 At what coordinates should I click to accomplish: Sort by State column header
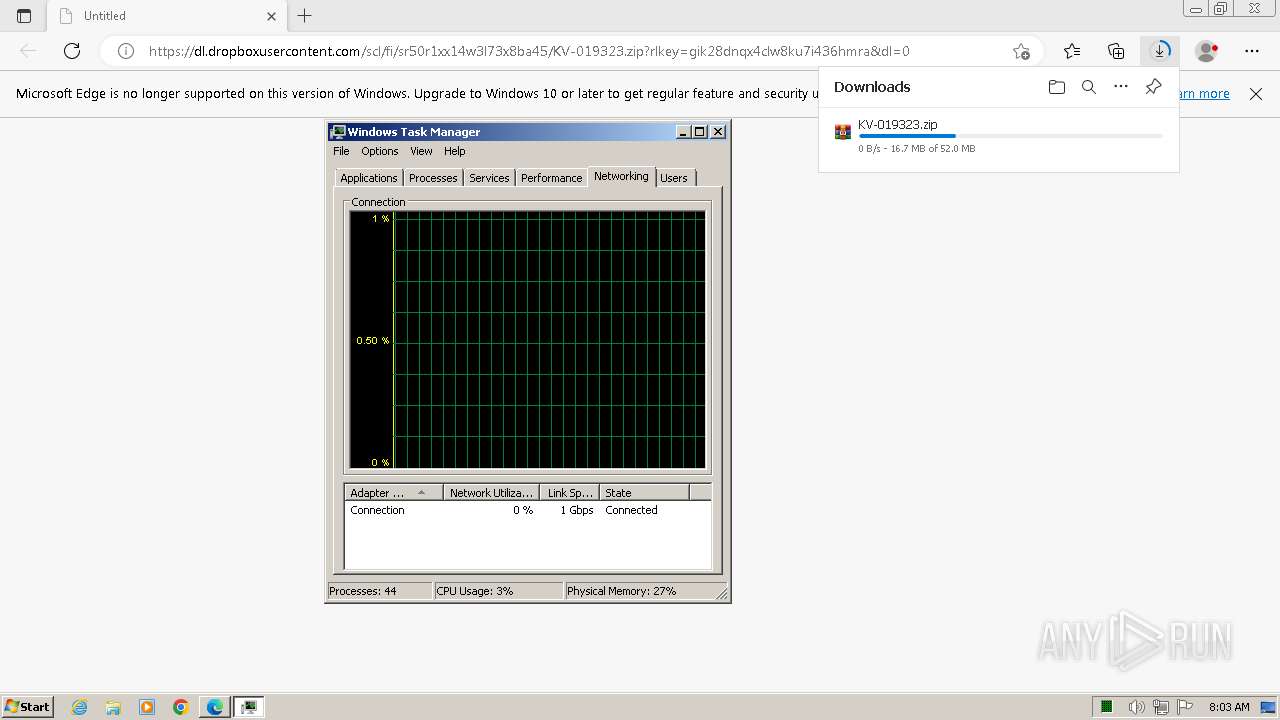(644, 493)
